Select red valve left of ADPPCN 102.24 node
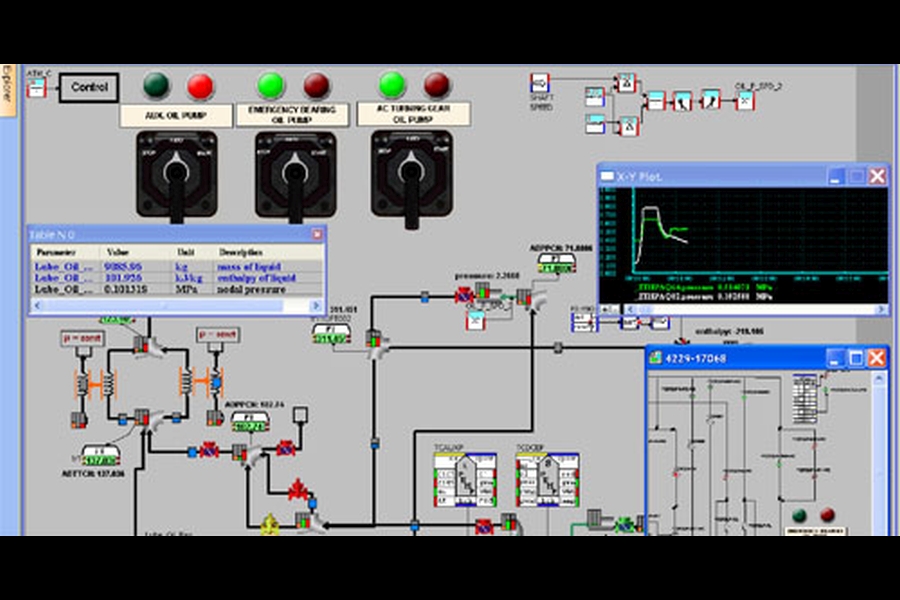The width and height of the screenshot is (900, 600). click(x=209, y=450)
